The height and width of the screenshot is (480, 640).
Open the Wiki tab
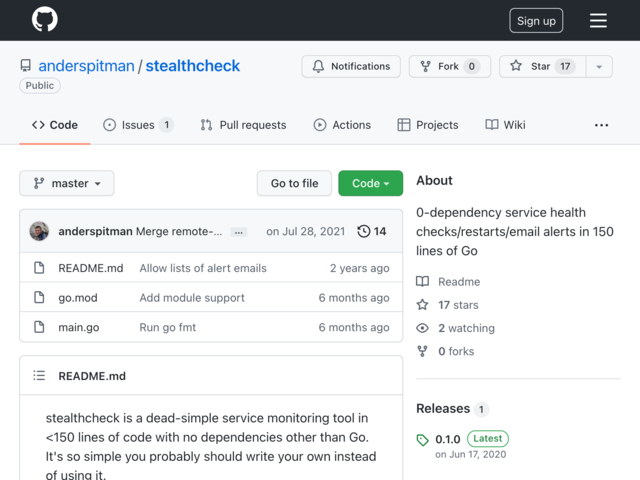505,125
